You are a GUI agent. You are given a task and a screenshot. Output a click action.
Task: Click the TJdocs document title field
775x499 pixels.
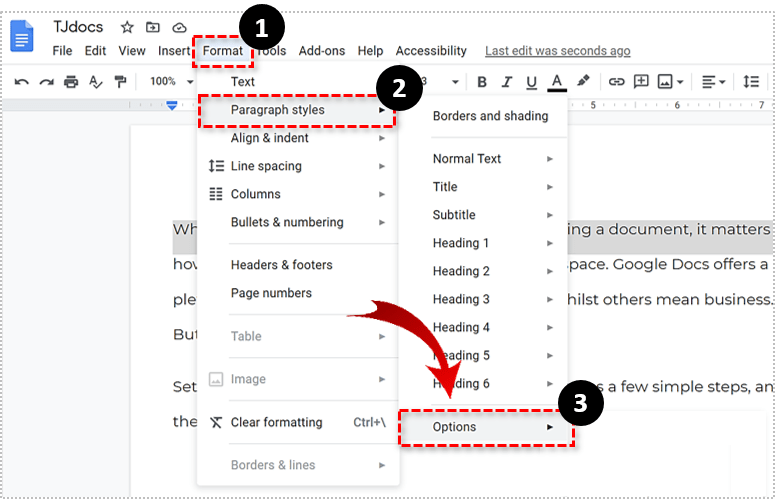coord(79,27)
